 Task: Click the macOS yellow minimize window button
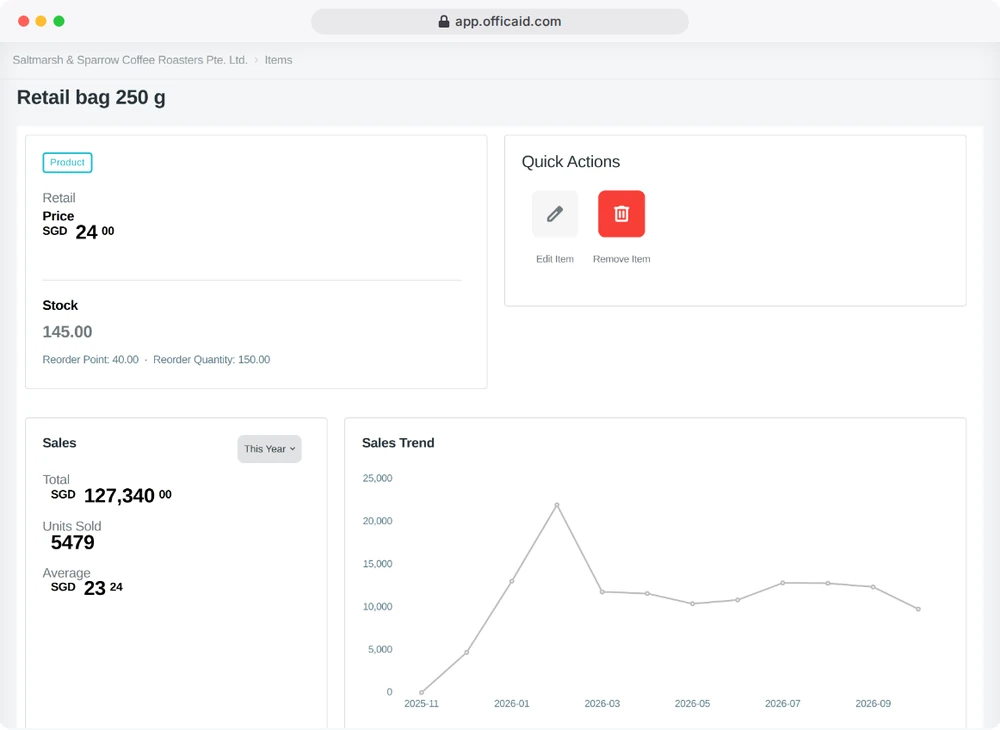[41, 21]
